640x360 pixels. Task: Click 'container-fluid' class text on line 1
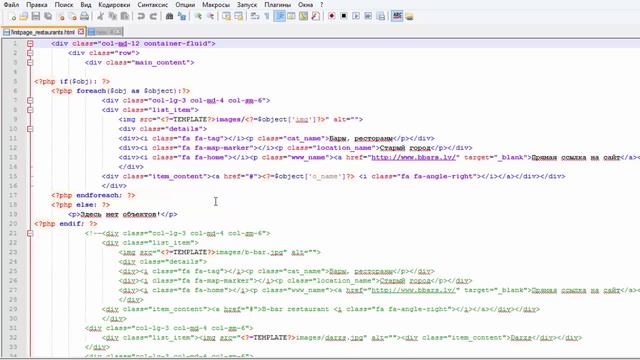[x=176, y=43]
